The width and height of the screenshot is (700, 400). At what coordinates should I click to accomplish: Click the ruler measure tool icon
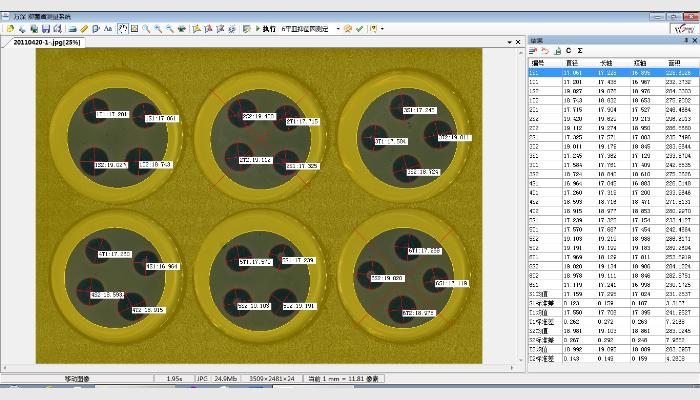click(83, 29)
